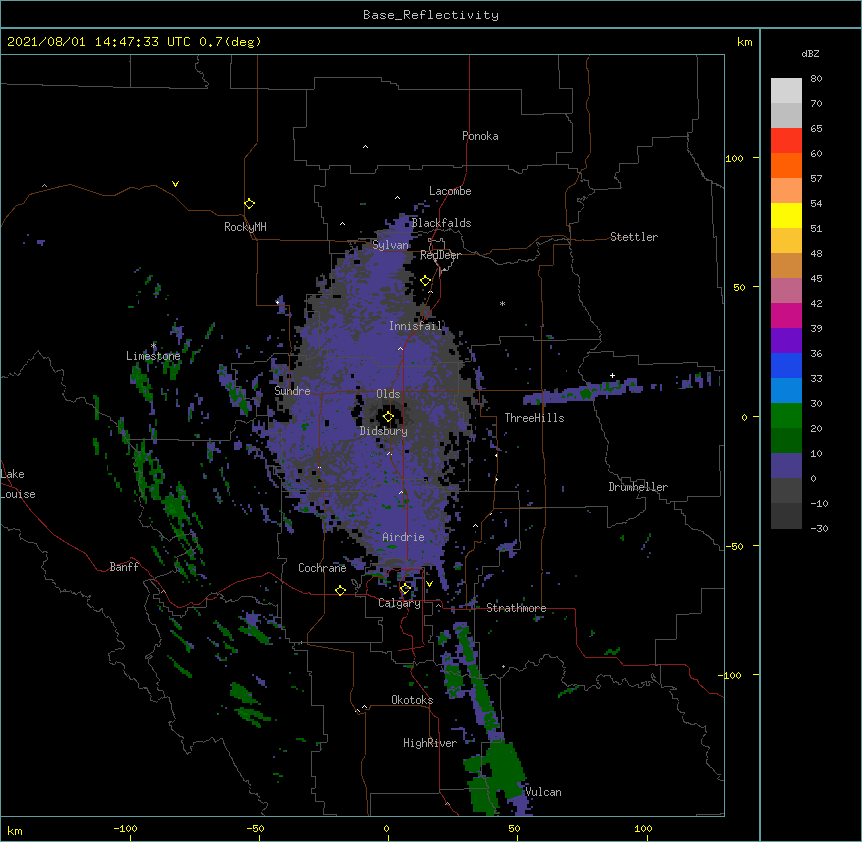Click the Didsbury city label

coord(384,431)
